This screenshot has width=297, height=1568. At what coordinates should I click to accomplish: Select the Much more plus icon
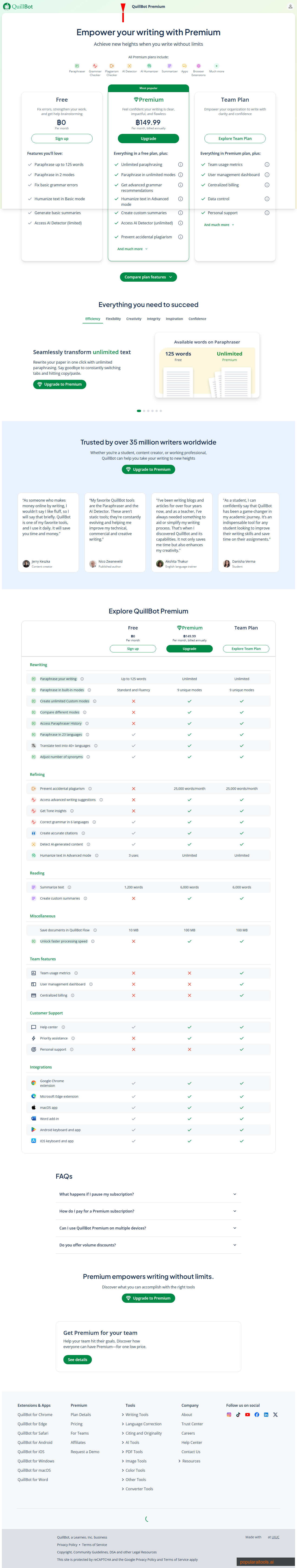(217, 66)
